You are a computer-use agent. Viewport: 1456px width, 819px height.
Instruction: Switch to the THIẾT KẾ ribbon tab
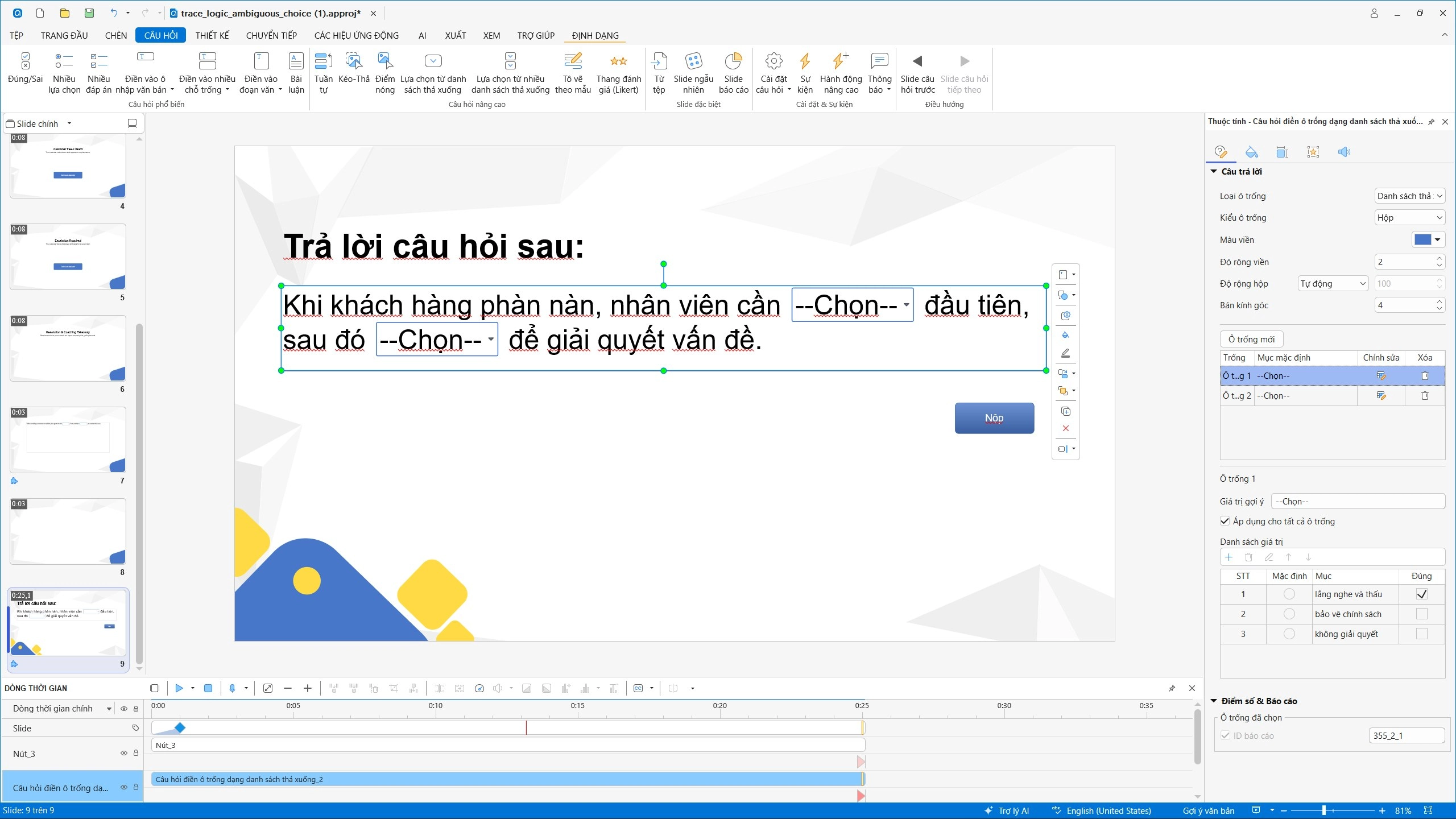tap(212, 35)
